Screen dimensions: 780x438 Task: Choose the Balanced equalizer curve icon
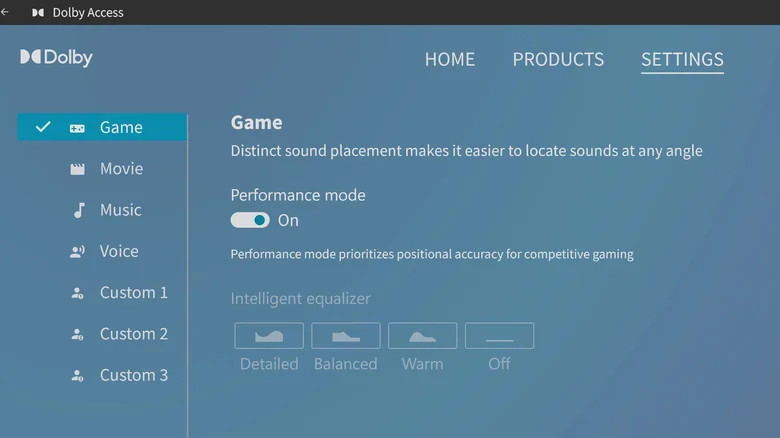click(x=346, y=336)
